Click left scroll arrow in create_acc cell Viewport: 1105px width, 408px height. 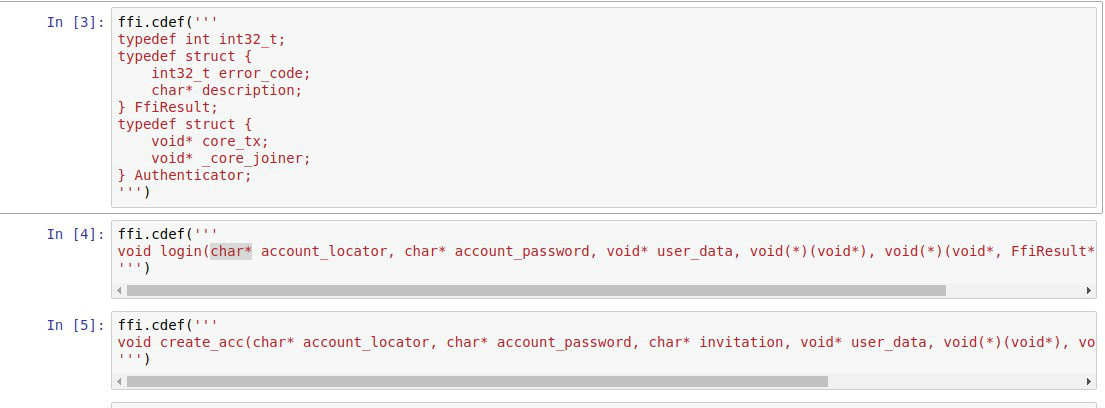click(x=120, y=381)
